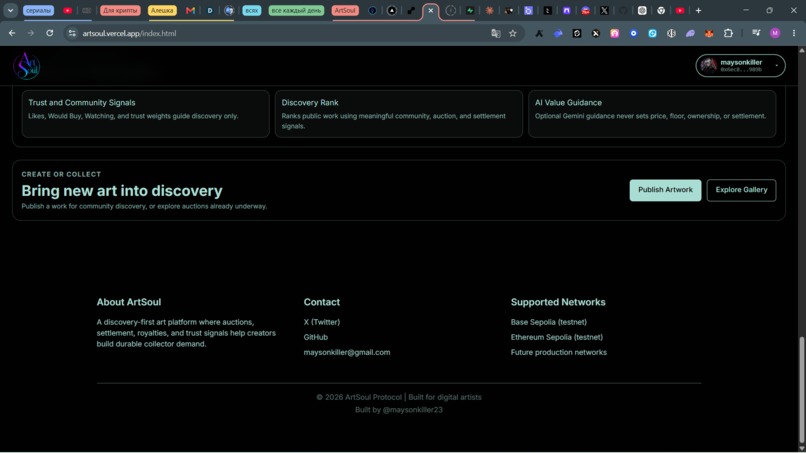Open the MetaMask fox extension

709,33
